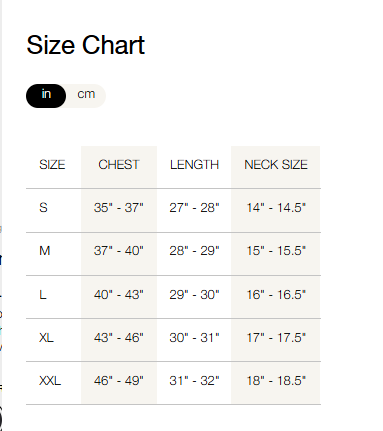Click the XXL size row label

[x=50, y=381]
